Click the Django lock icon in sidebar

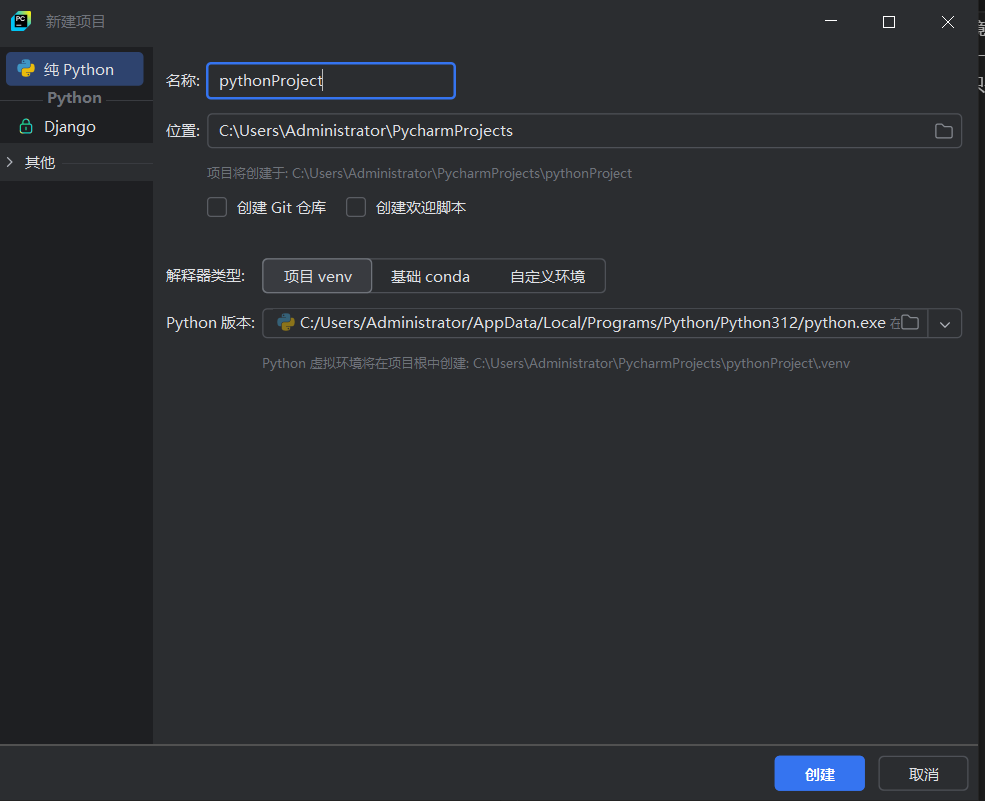point(26,127)
